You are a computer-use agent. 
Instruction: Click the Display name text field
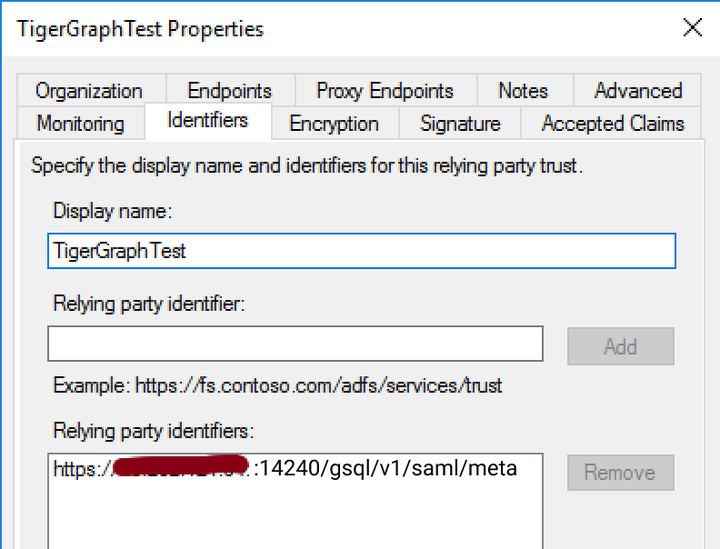(x=361, y=251)
